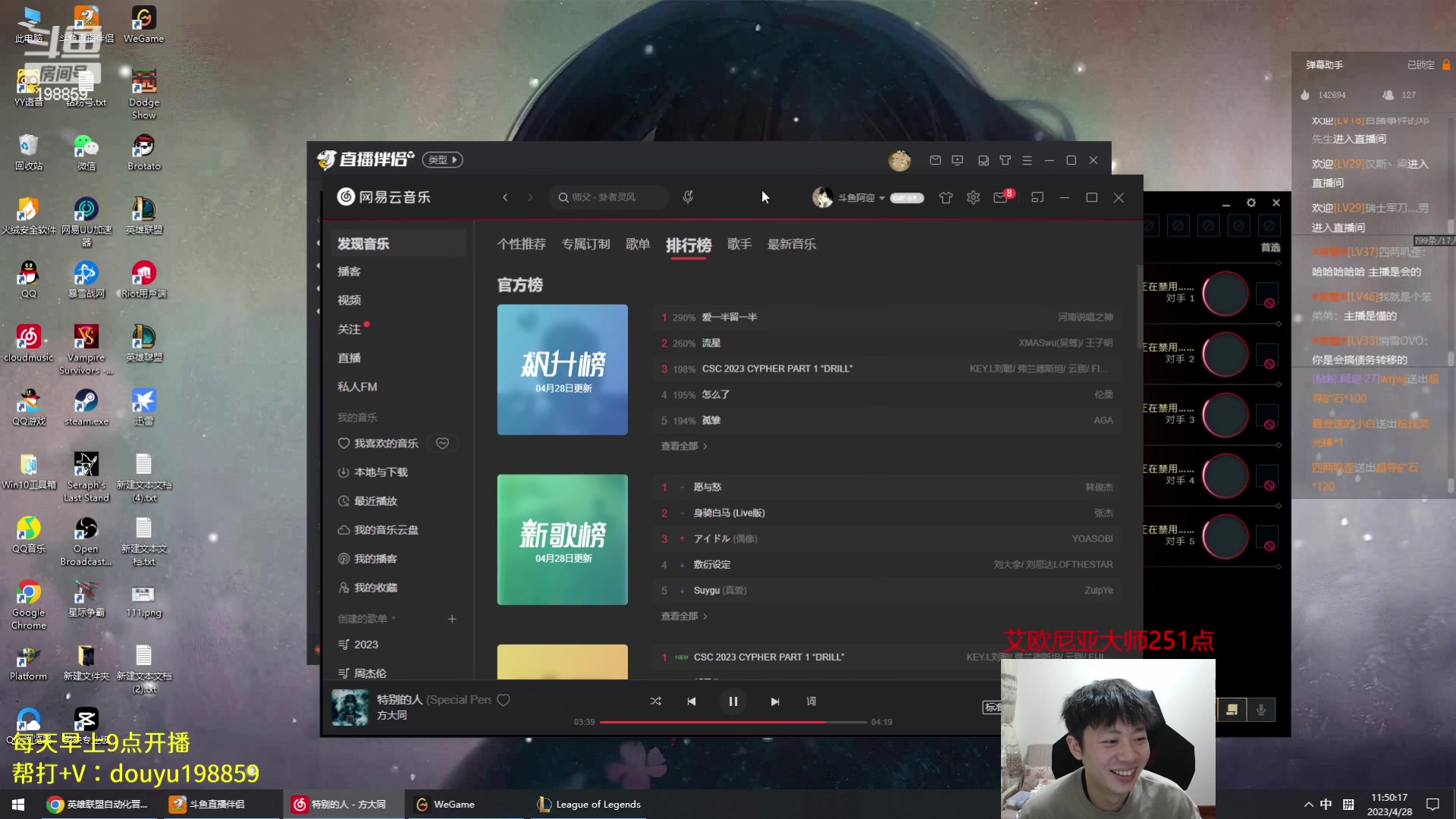Activate the music recognition icon beside search bar
This screenshot has height=819, width=1456.
click(x=687, y=197)
